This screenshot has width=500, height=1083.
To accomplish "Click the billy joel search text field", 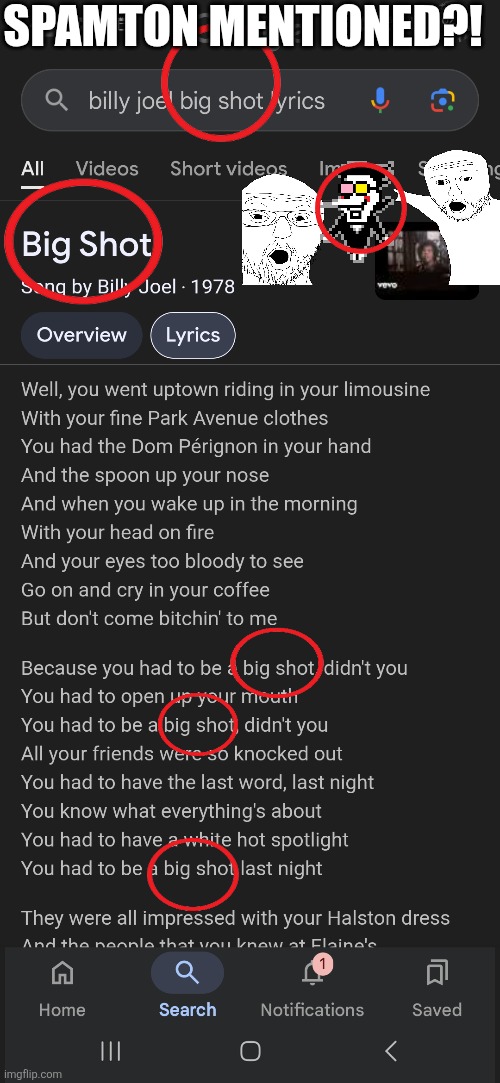I will click(x=206, y=101).
